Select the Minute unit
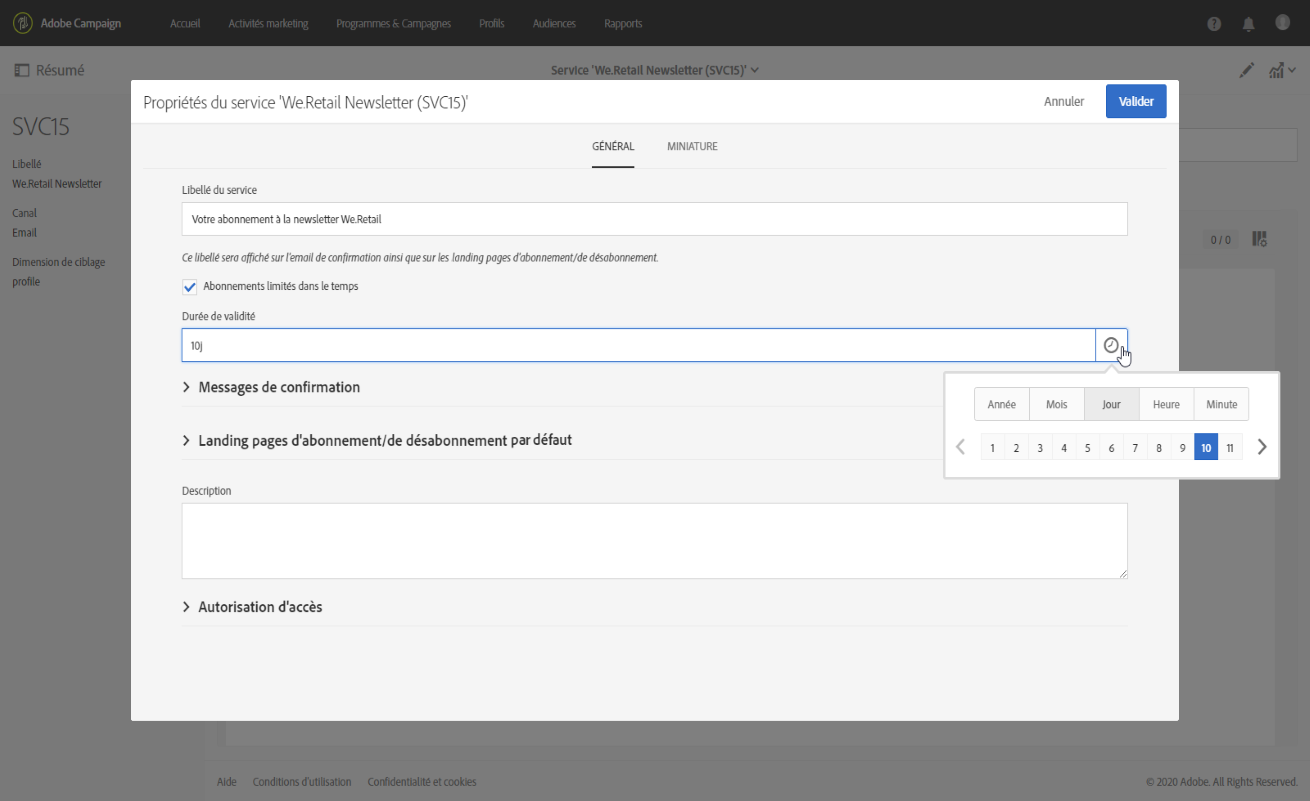The width and height of the screenshot is (1310, 801). (1221, 405)
